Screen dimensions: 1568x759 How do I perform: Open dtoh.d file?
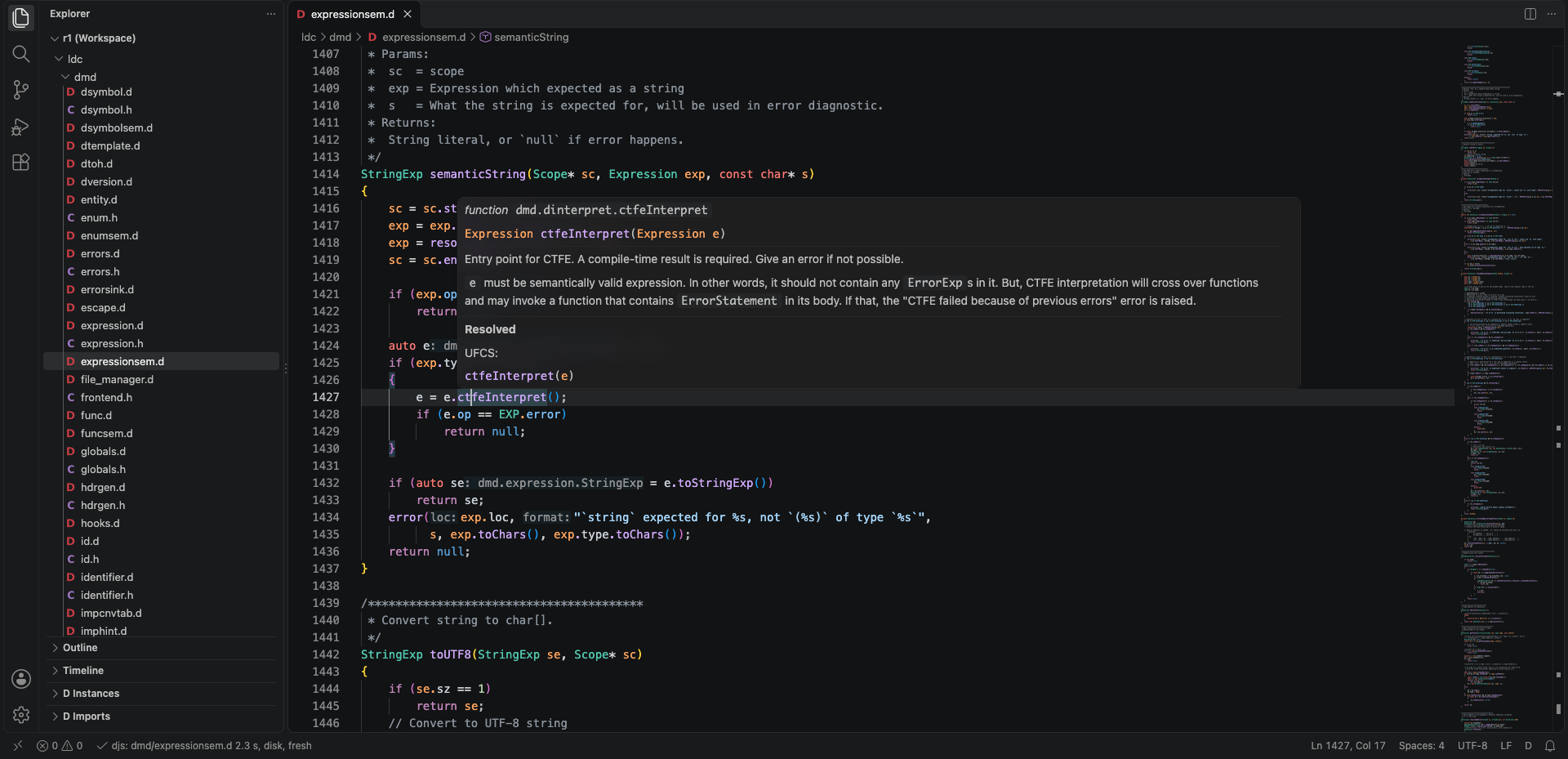(97, 164)
